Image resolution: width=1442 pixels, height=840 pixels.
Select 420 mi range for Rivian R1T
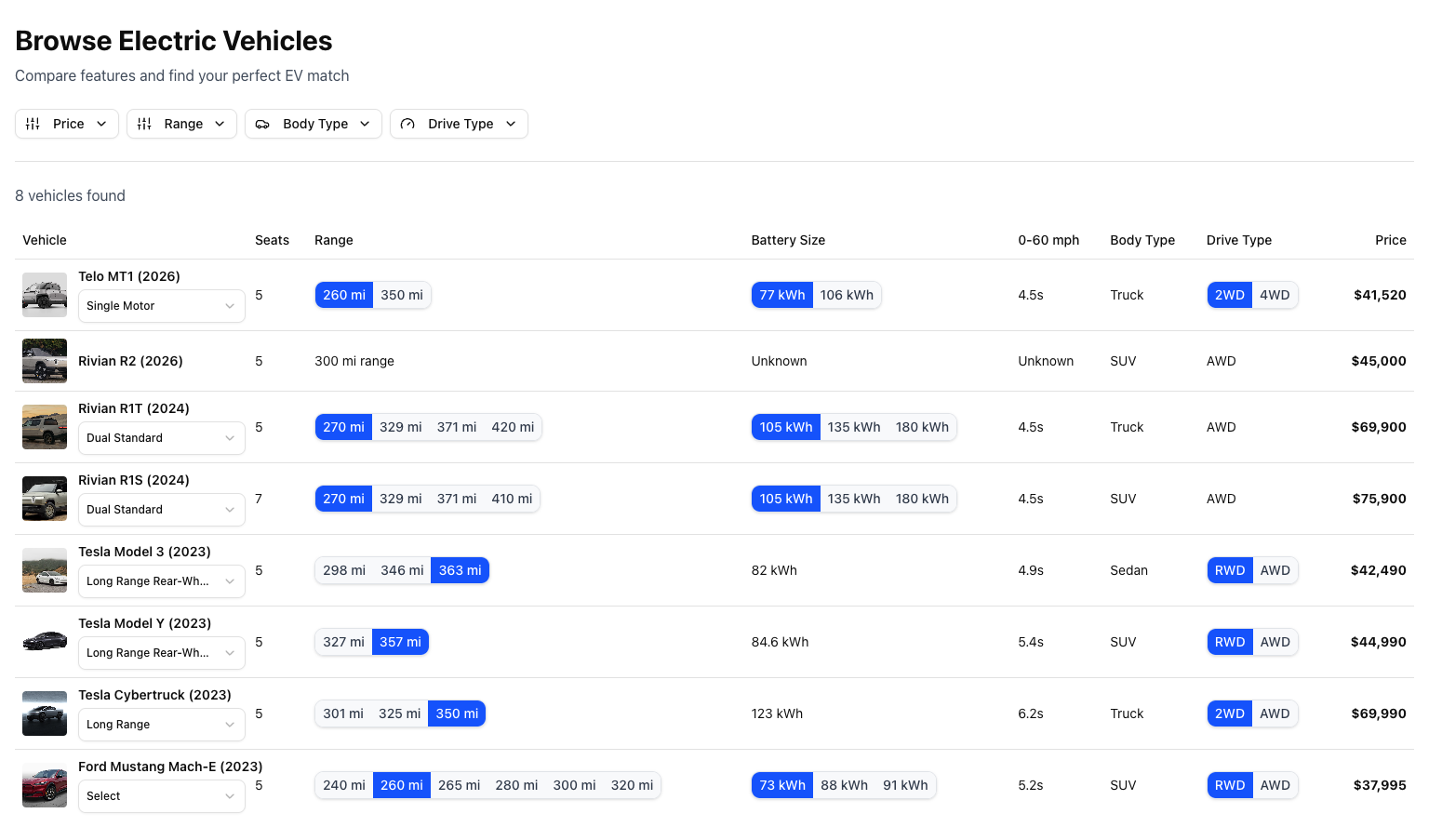513,427
